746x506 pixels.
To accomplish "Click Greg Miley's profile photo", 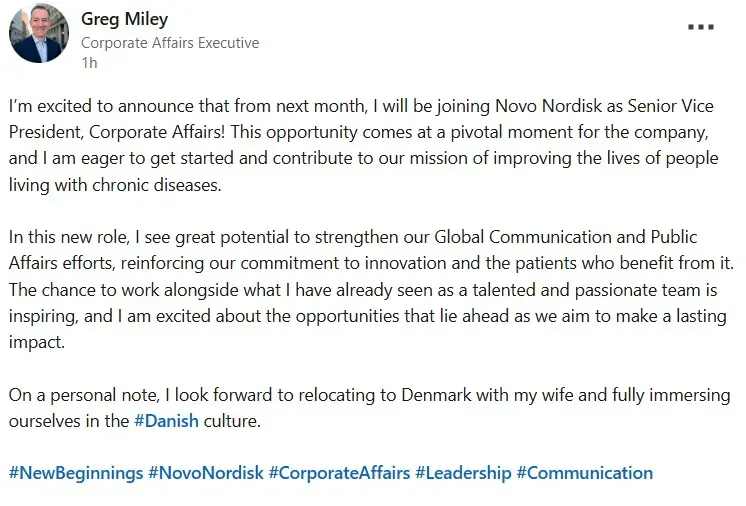I will pos(39,34).
